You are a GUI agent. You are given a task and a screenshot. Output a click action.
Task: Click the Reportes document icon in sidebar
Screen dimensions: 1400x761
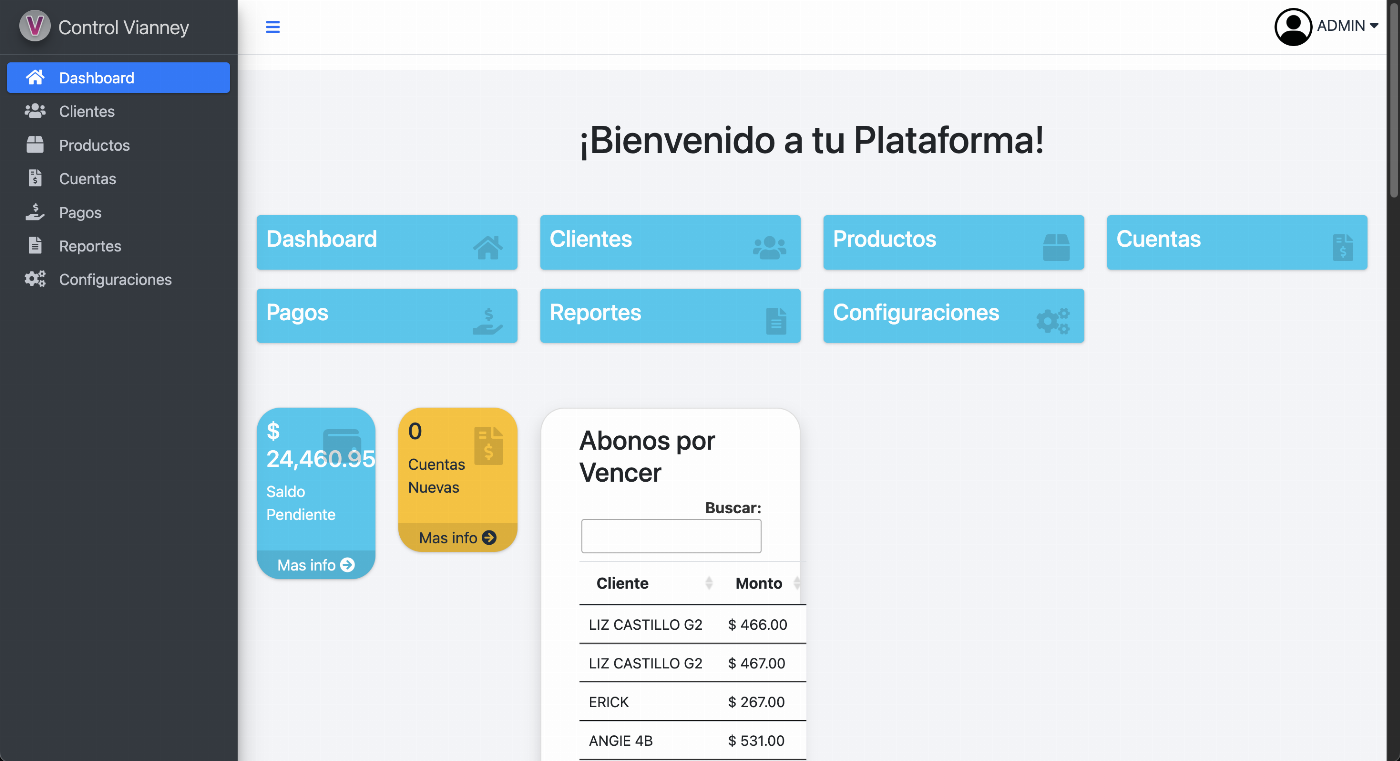[x=33, y=245]
